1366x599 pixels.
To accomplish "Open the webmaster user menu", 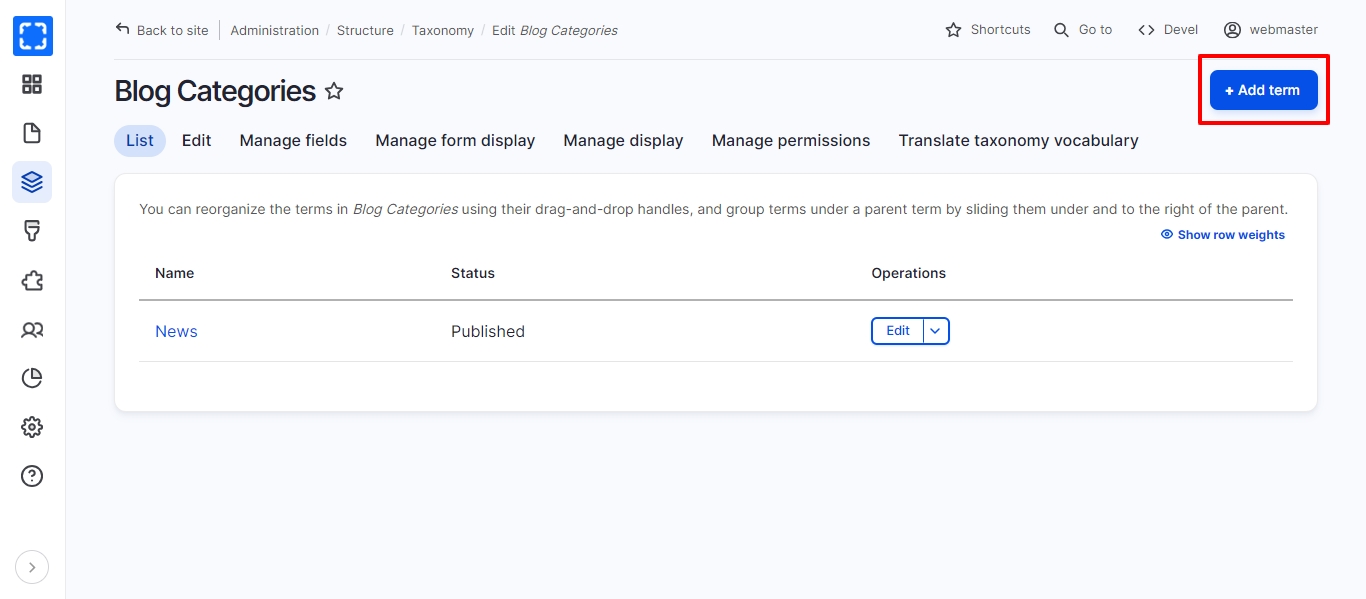I will [1270, 30].
